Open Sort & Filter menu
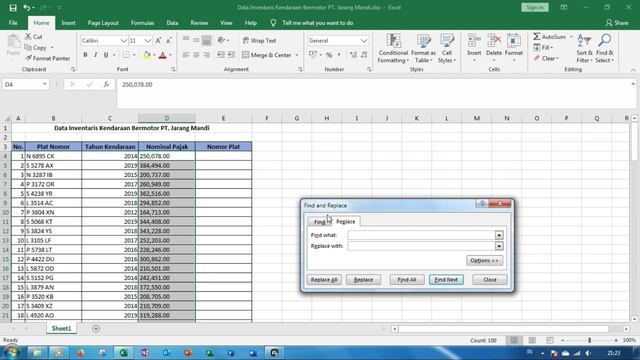The width and height of the screenshot is (640, 360). click(x=584, y=49)
